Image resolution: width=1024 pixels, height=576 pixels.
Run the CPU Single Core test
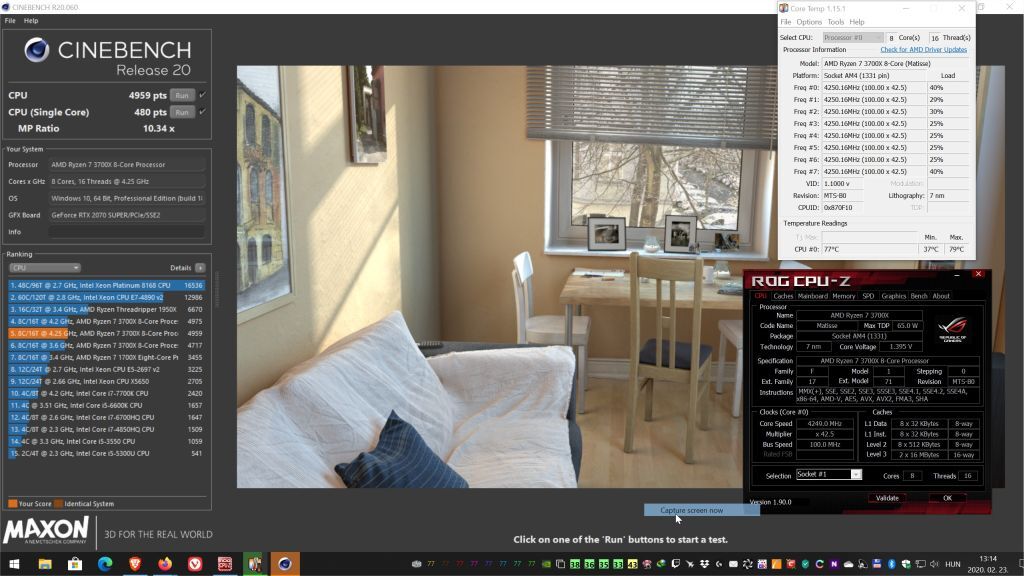182,112
